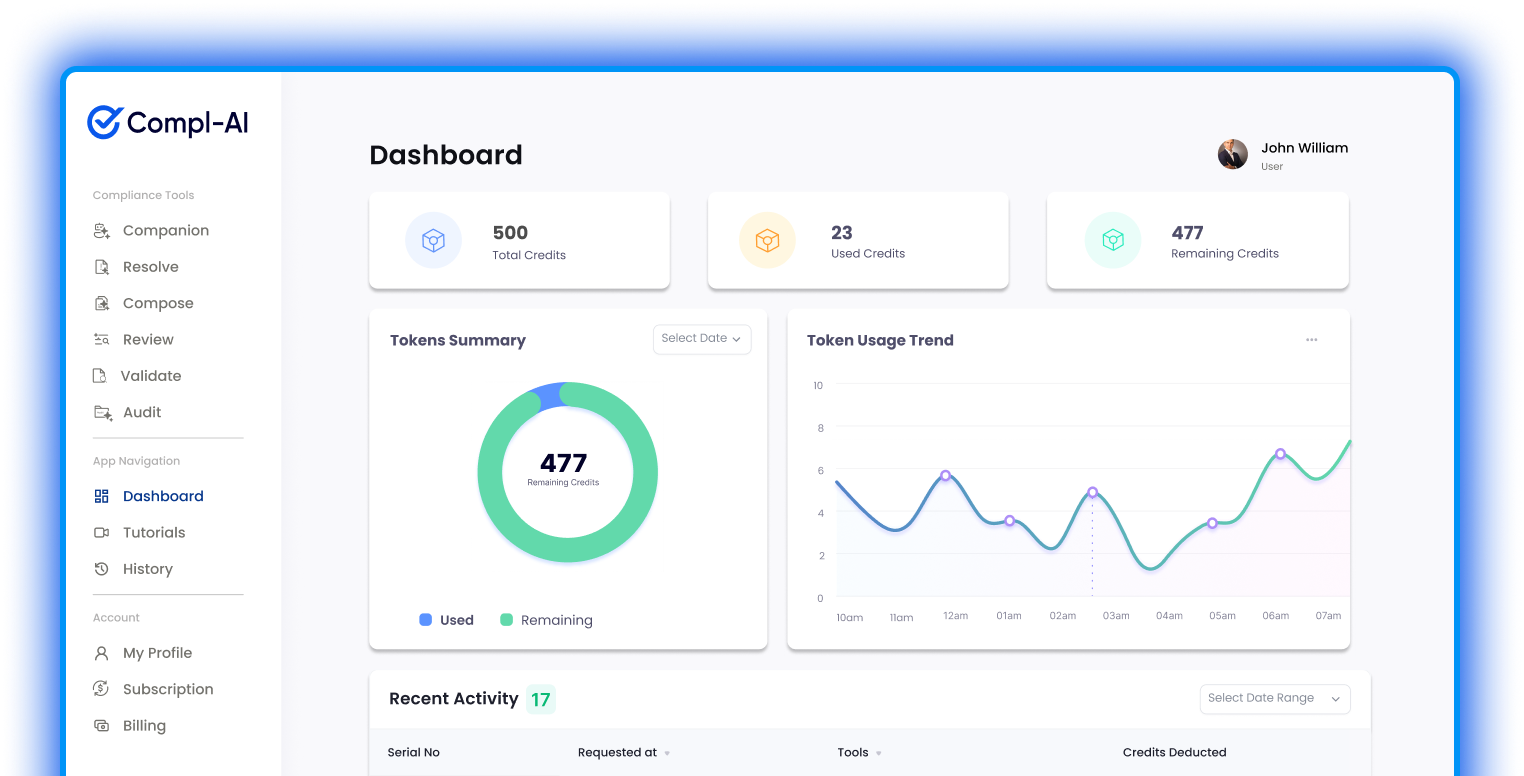Image resolution: width=1524 pixels, height=776 pixels.
Task: Click the 03am data point on trend chart
Action: [x=1092, y=492]
